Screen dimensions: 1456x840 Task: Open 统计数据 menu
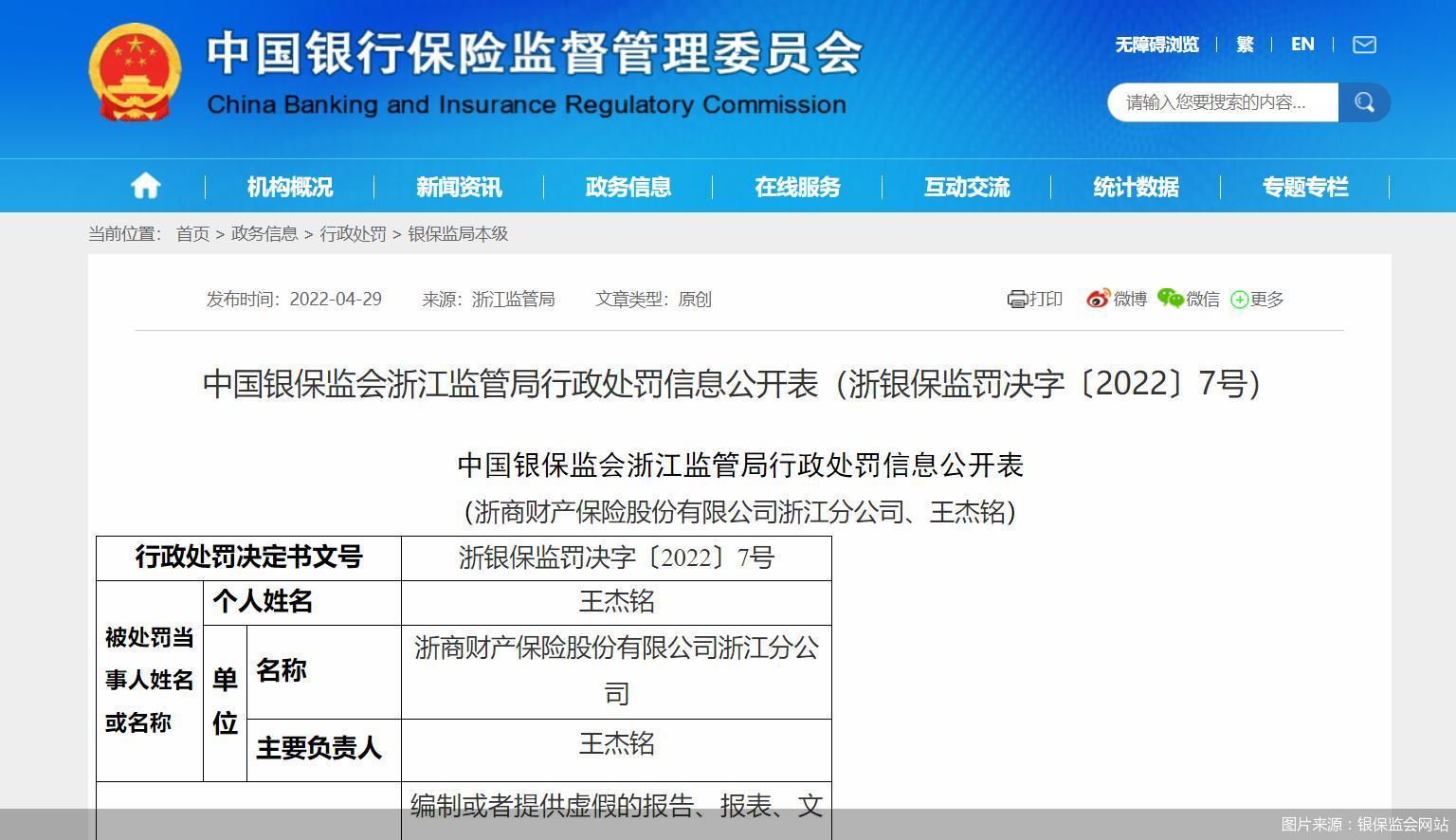1136,187
